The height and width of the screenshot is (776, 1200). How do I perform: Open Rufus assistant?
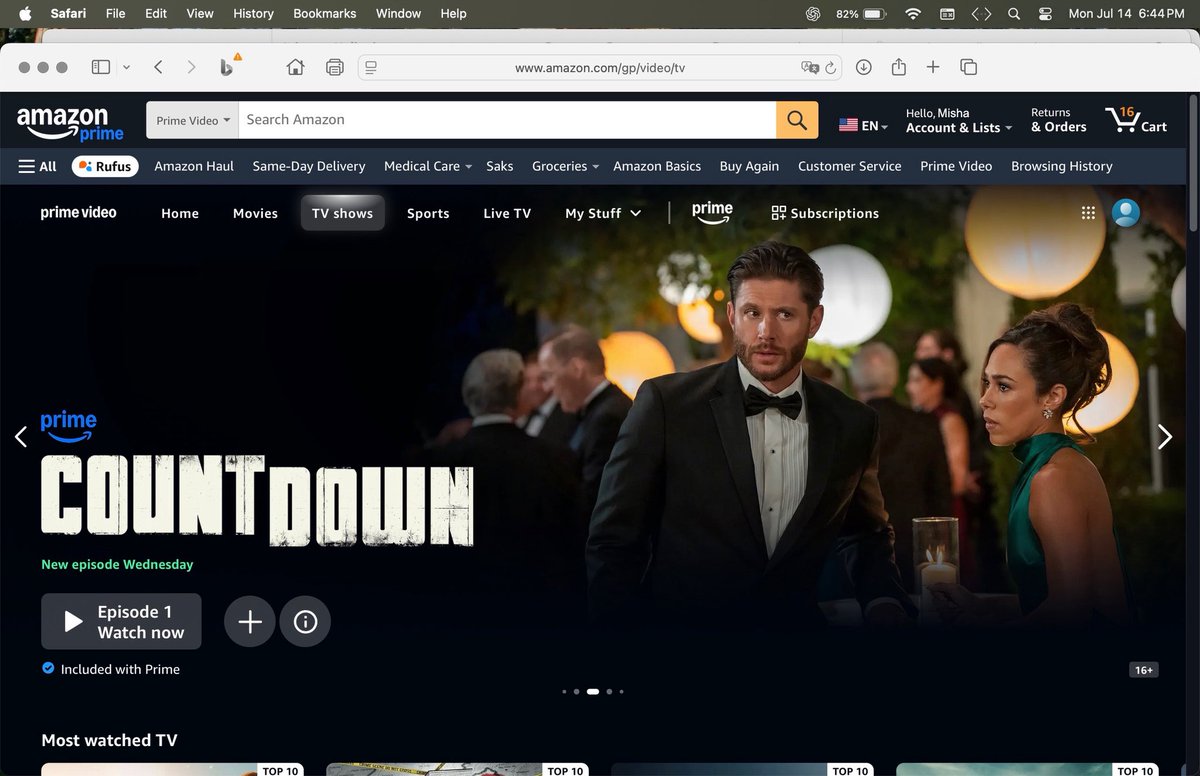pos(105,166)
